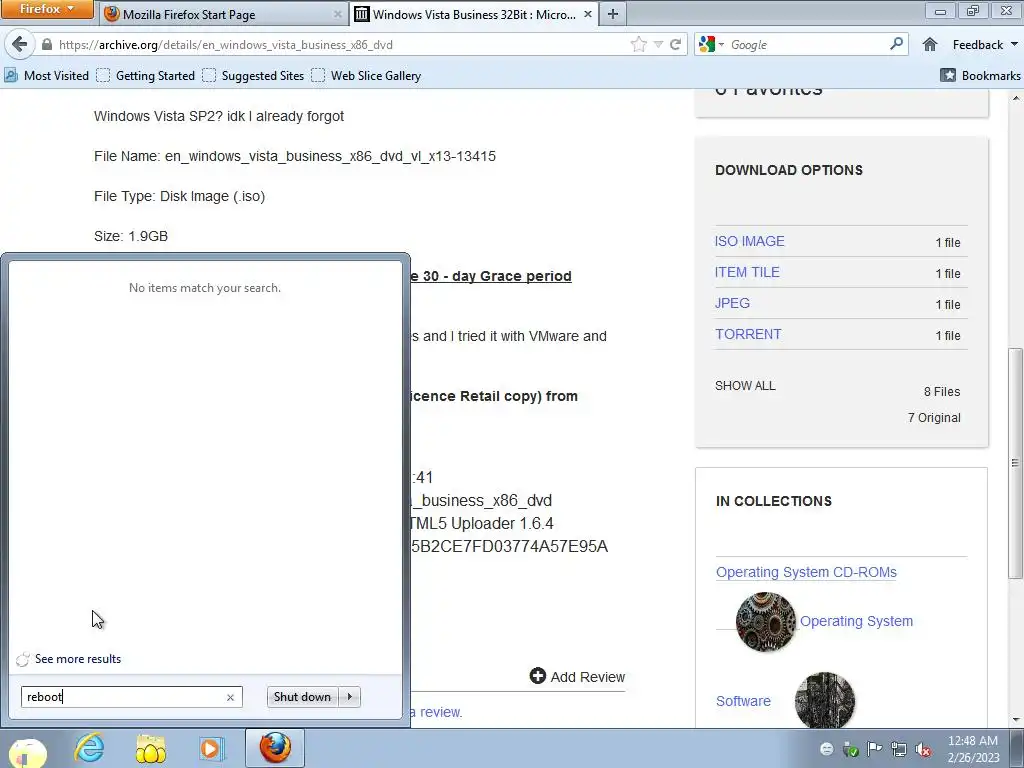Clear the reboot search text with X
Screen dimensions: 1024x768
pos(230,697)
